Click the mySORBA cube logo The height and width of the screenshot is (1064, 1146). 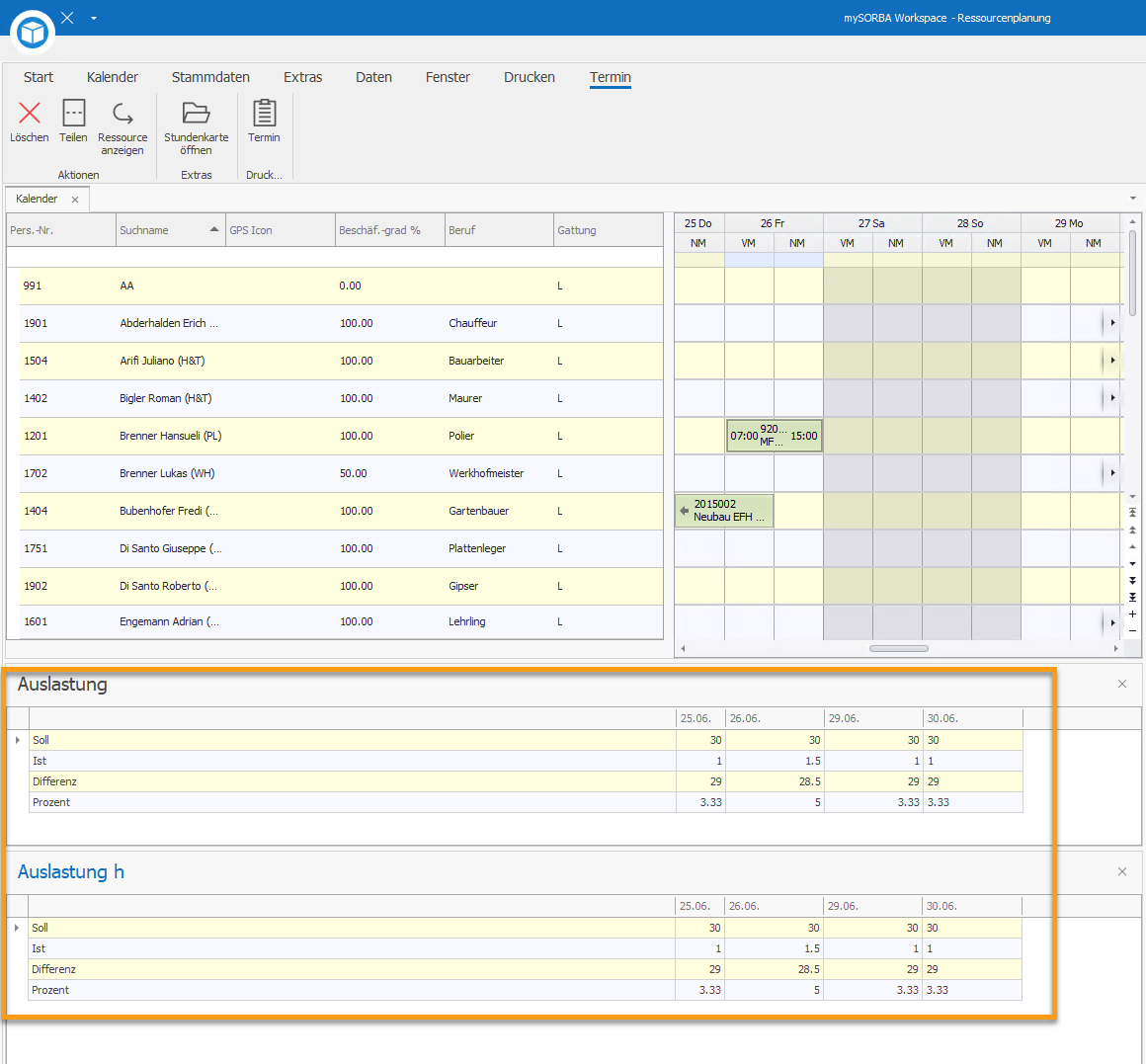click(x=33, y=33)
